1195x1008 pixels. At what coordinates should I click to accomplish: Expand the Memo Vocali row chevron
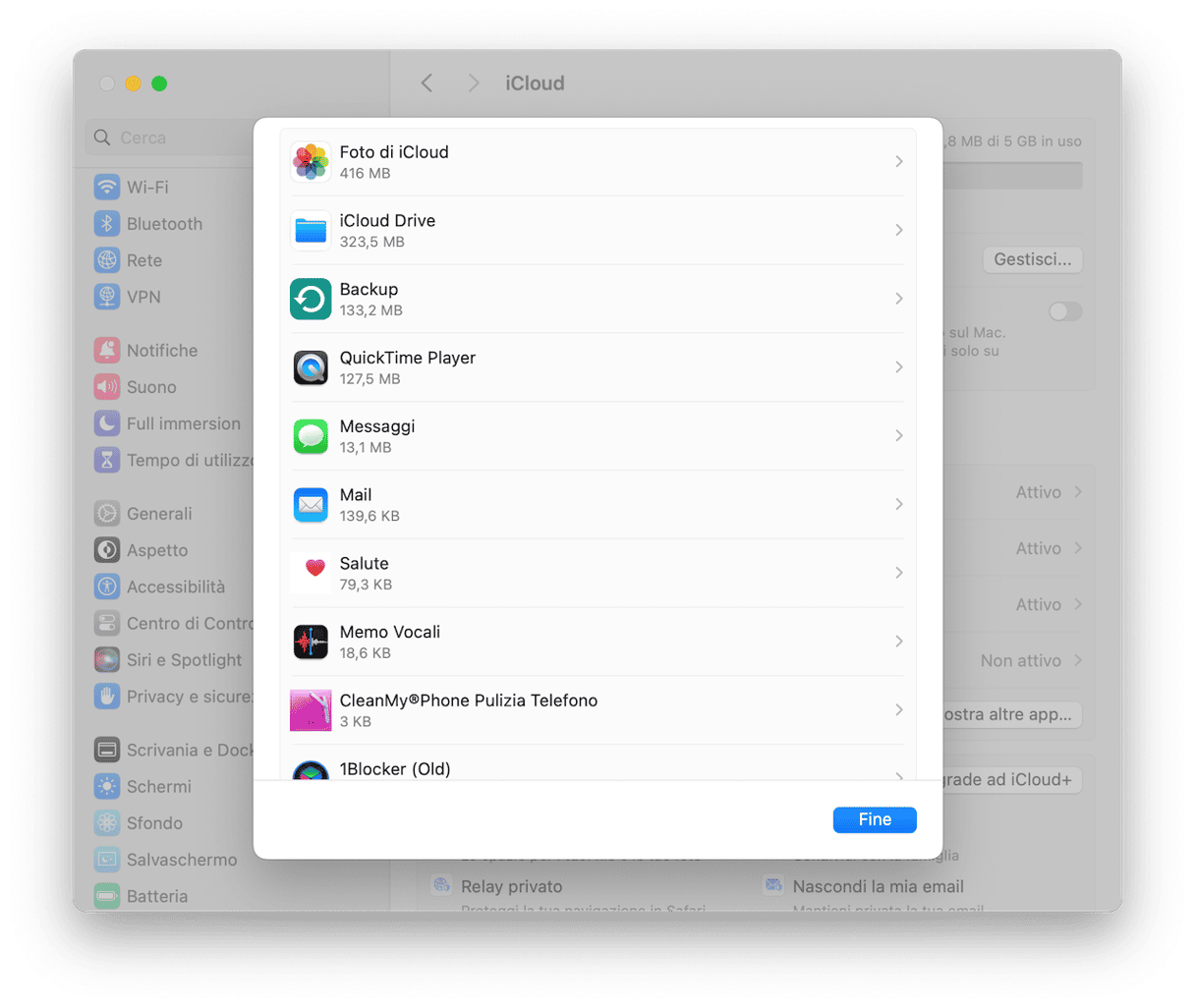[x=898, y=642]
